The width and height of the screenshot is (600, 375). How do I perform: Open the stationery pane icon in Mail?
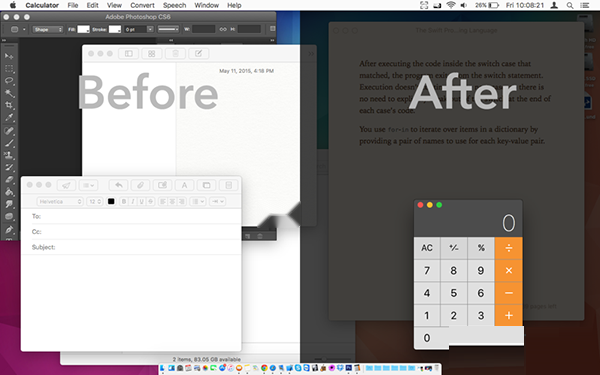228,185
